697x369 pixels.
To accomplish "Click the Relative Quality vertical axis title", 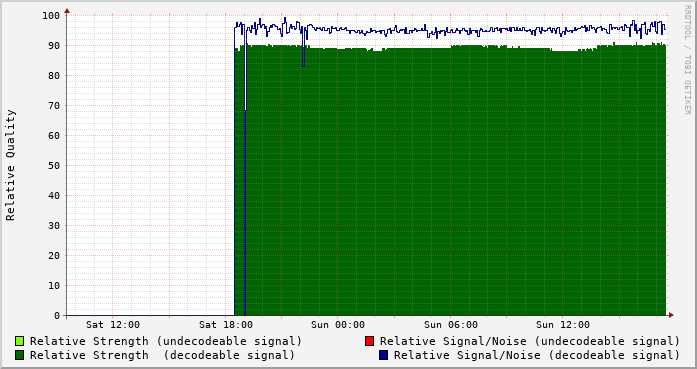I will [x=10, y=165].
